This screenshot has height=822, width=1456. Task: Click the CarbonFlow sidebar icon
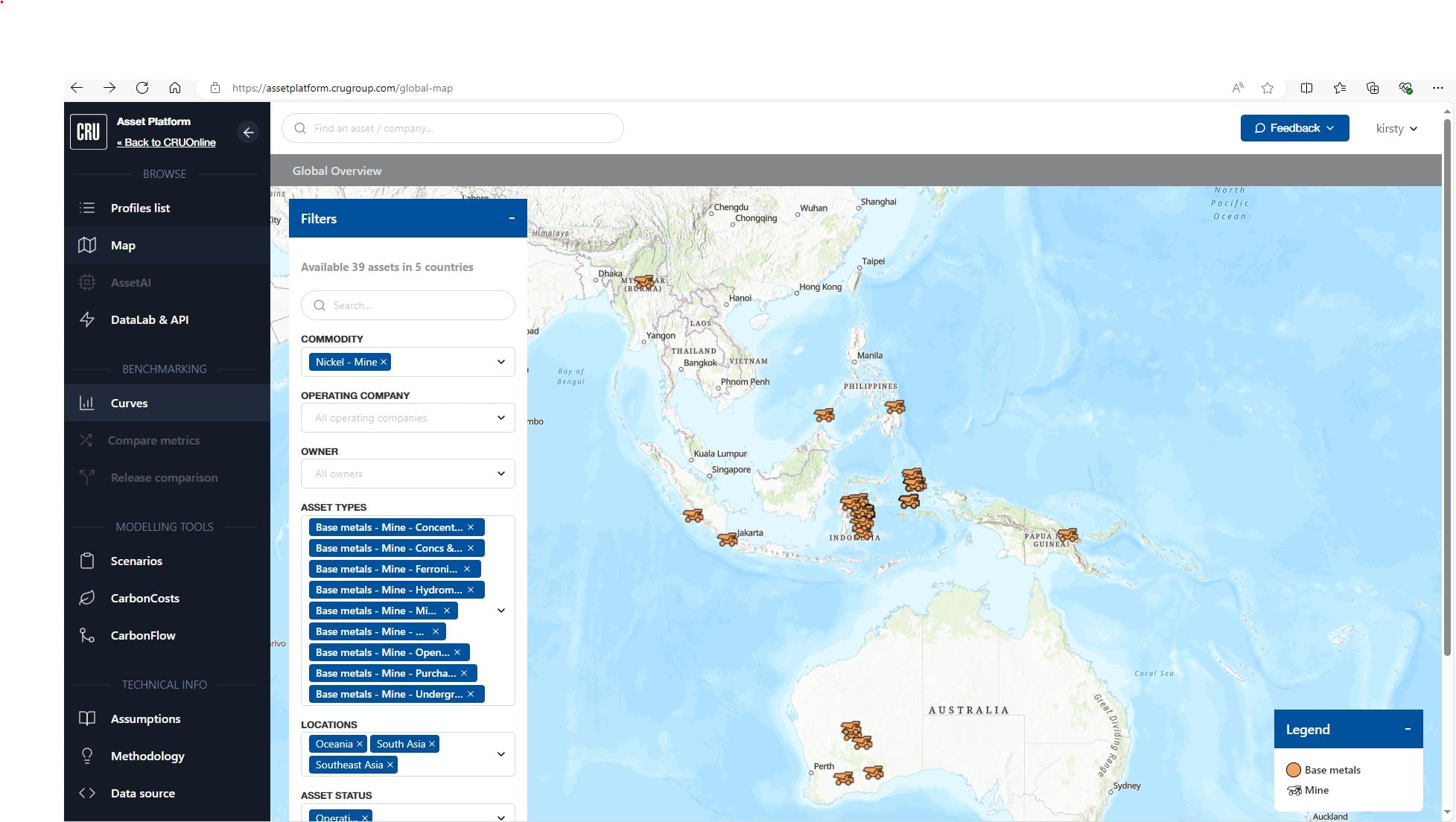pos(87,635)
